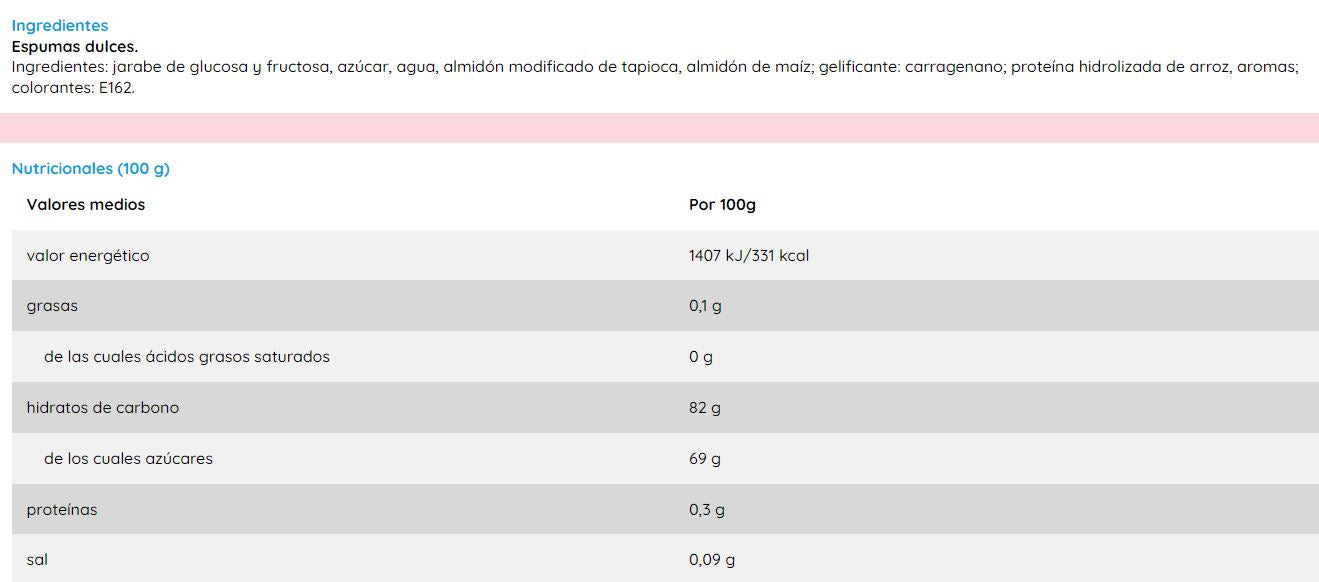
Task: Click the 0,3 g protein value
Action: point(707,510)
